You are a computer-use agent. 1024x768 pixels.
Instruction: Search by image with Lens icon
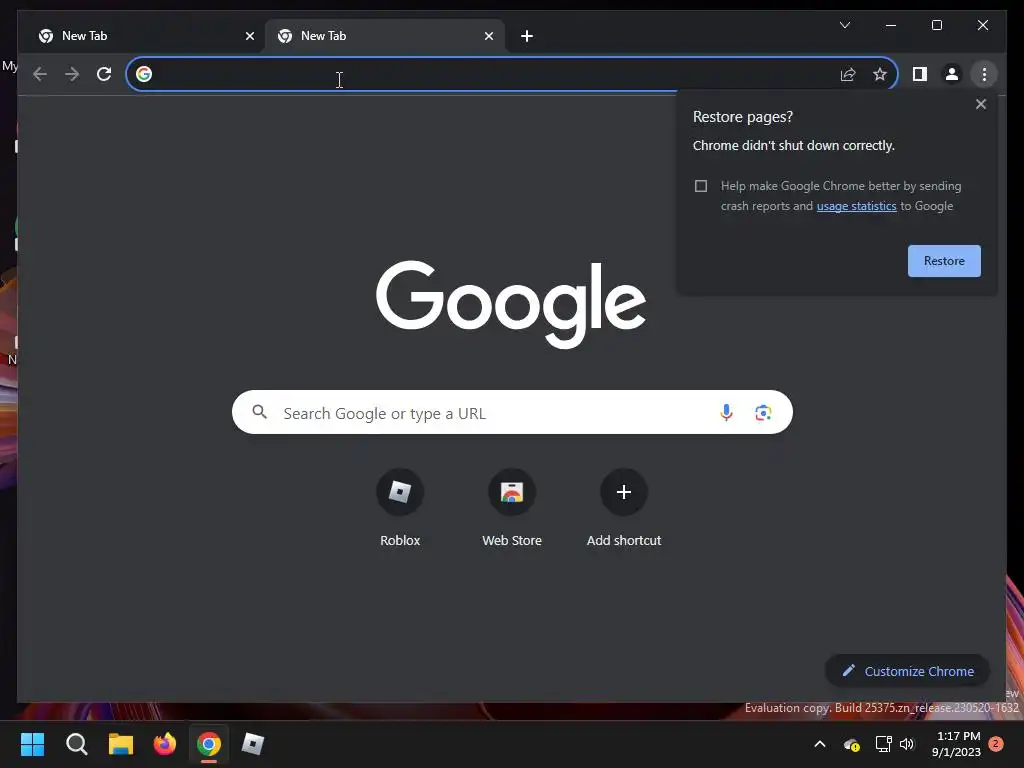tap(763, 413)
